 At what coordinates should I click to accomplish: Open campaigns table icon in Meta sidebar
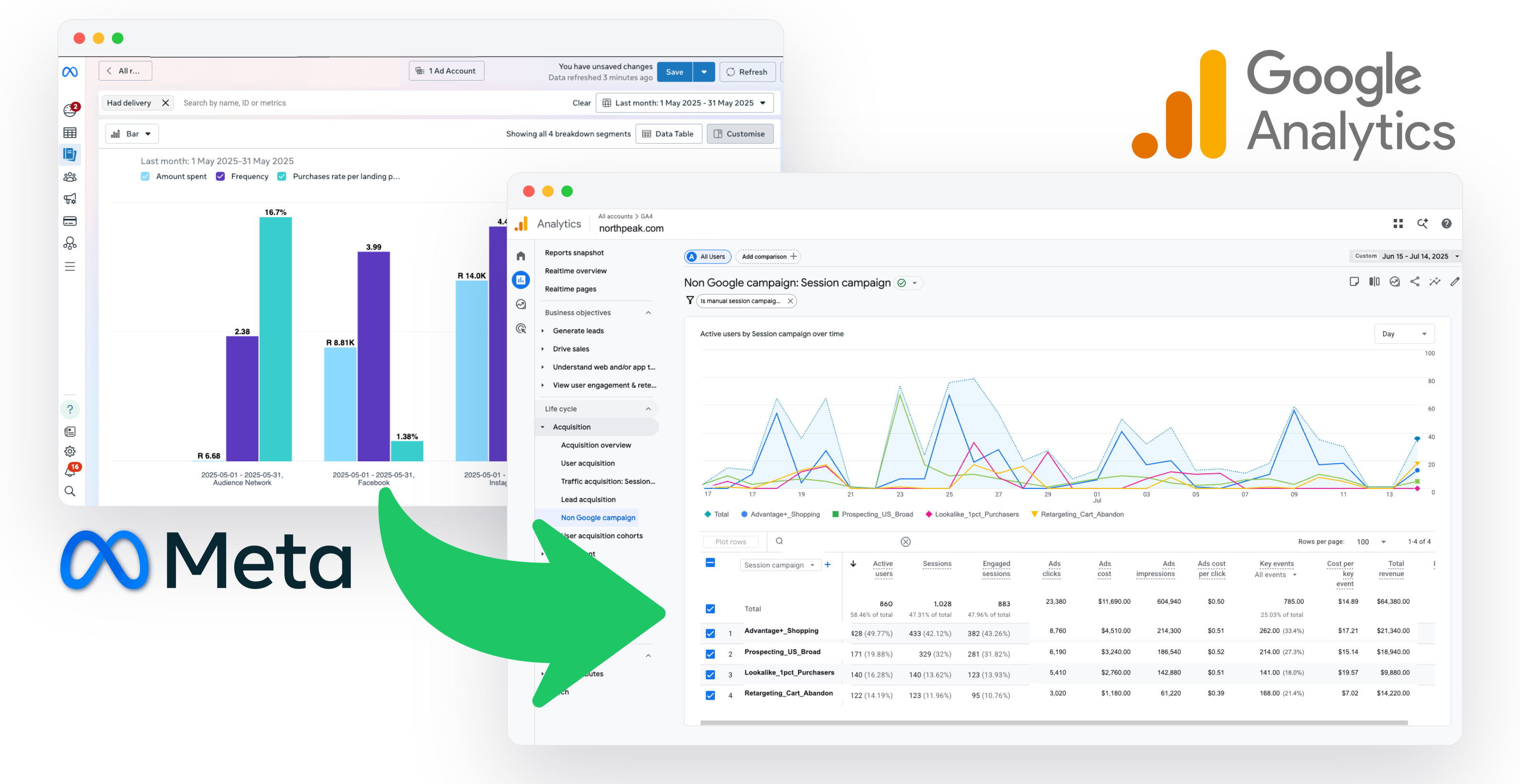coord(70,133)
